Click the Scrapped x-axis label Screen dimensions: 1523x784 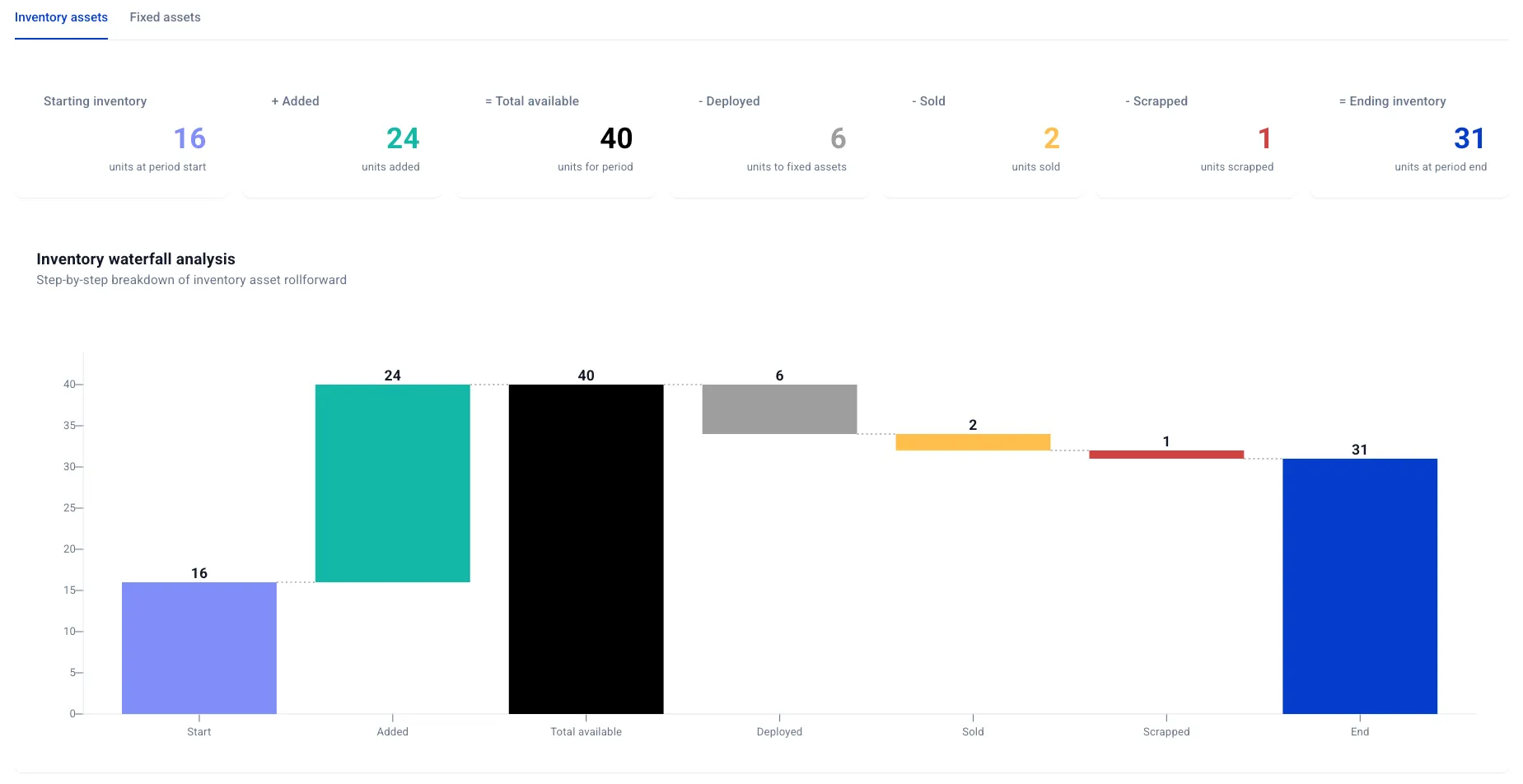point(1166,731)
